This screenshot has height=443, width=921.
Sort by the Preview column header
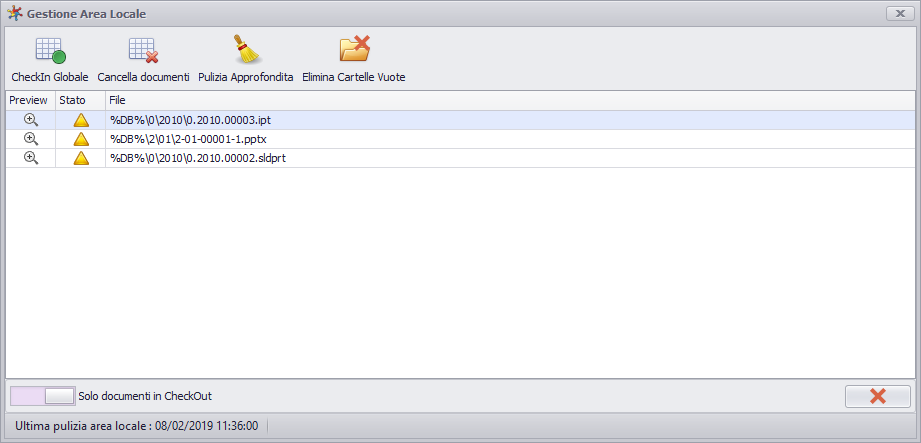click(x=31, y=100)
